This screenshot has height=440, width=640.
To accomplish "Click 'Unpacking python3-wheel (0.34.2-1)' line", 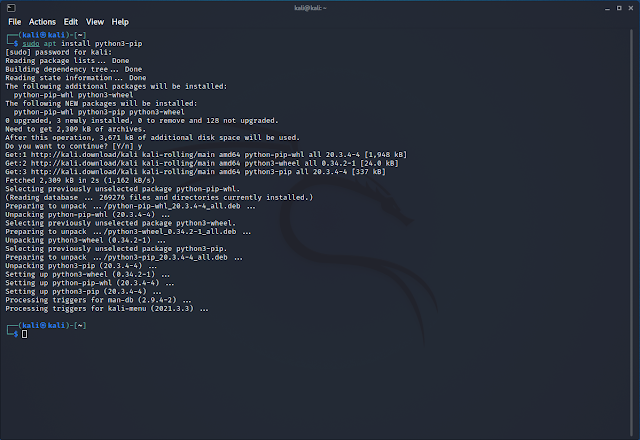I will [85, 241].
